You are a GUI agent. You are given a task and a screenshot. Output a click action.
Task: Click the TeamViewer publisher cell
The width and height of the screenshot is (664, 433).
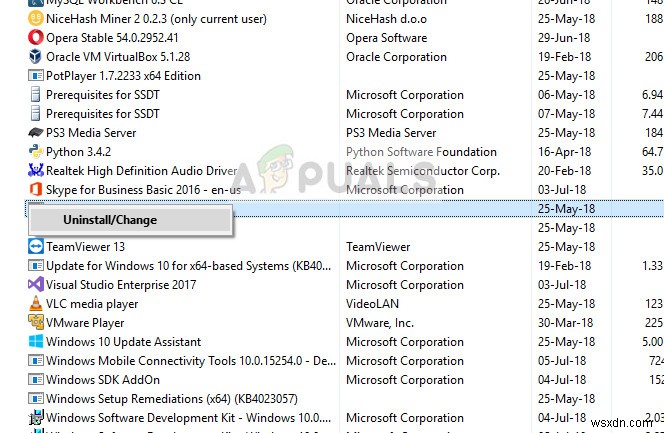pyautogui.click(x=378, y=247)
